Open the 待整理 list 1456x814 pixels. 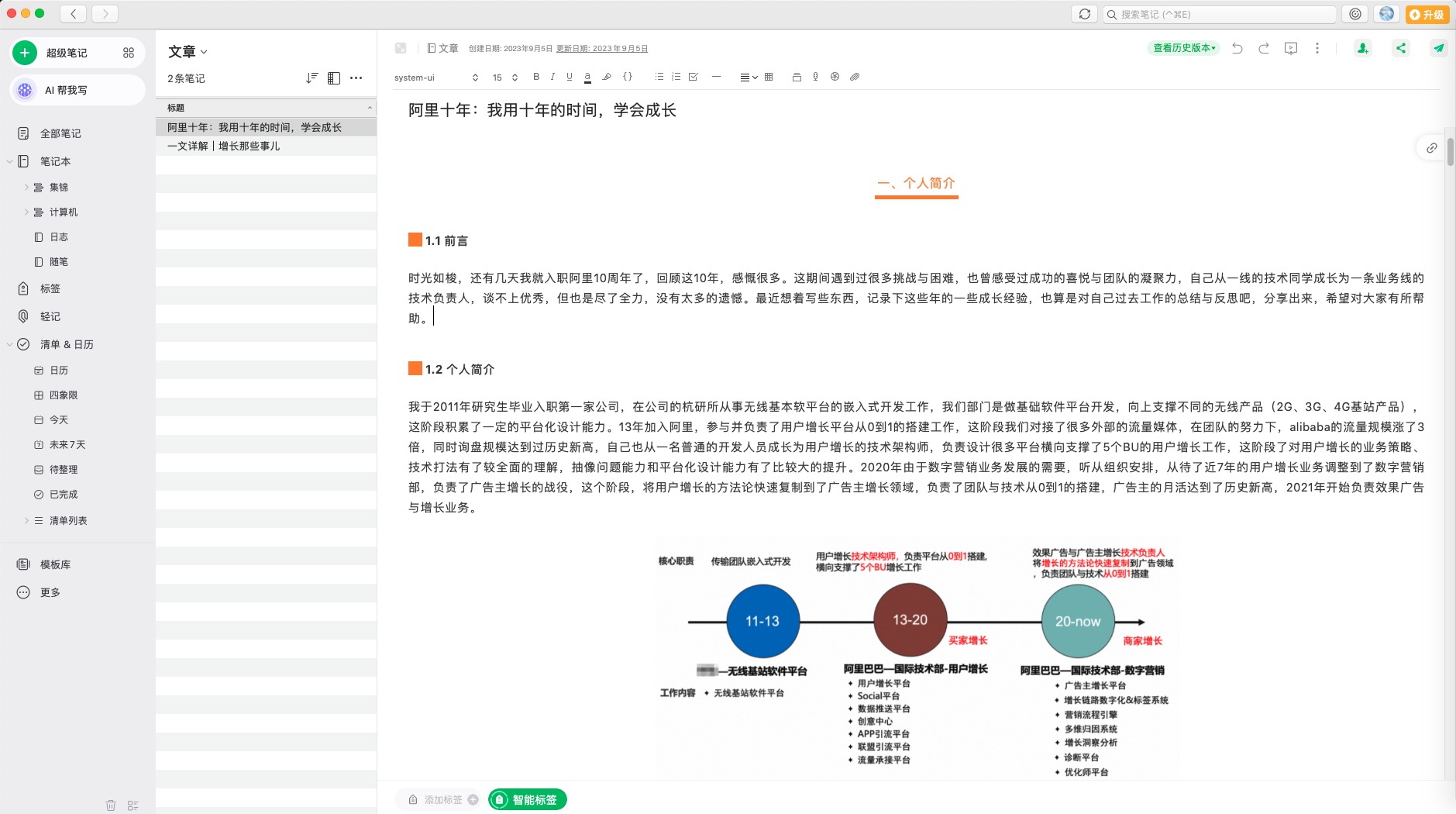pos(64,469)
